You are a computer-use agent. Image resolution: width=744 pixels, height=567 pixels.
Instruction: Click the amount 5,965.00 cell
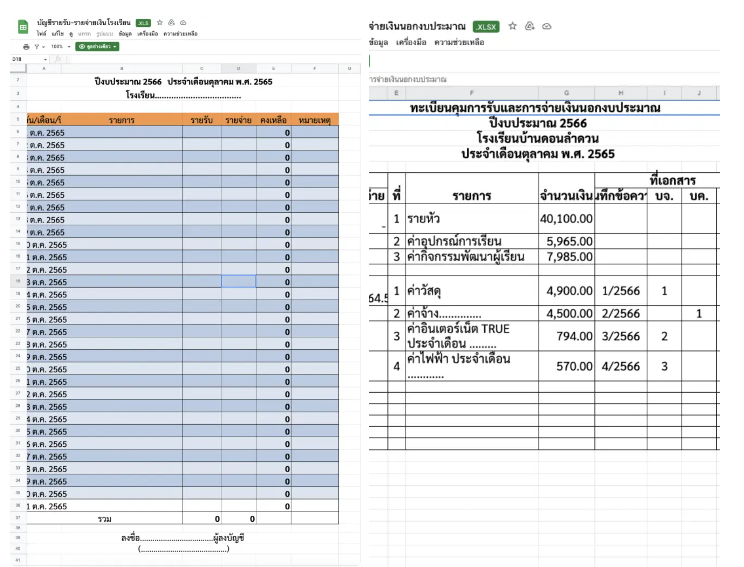567,241
